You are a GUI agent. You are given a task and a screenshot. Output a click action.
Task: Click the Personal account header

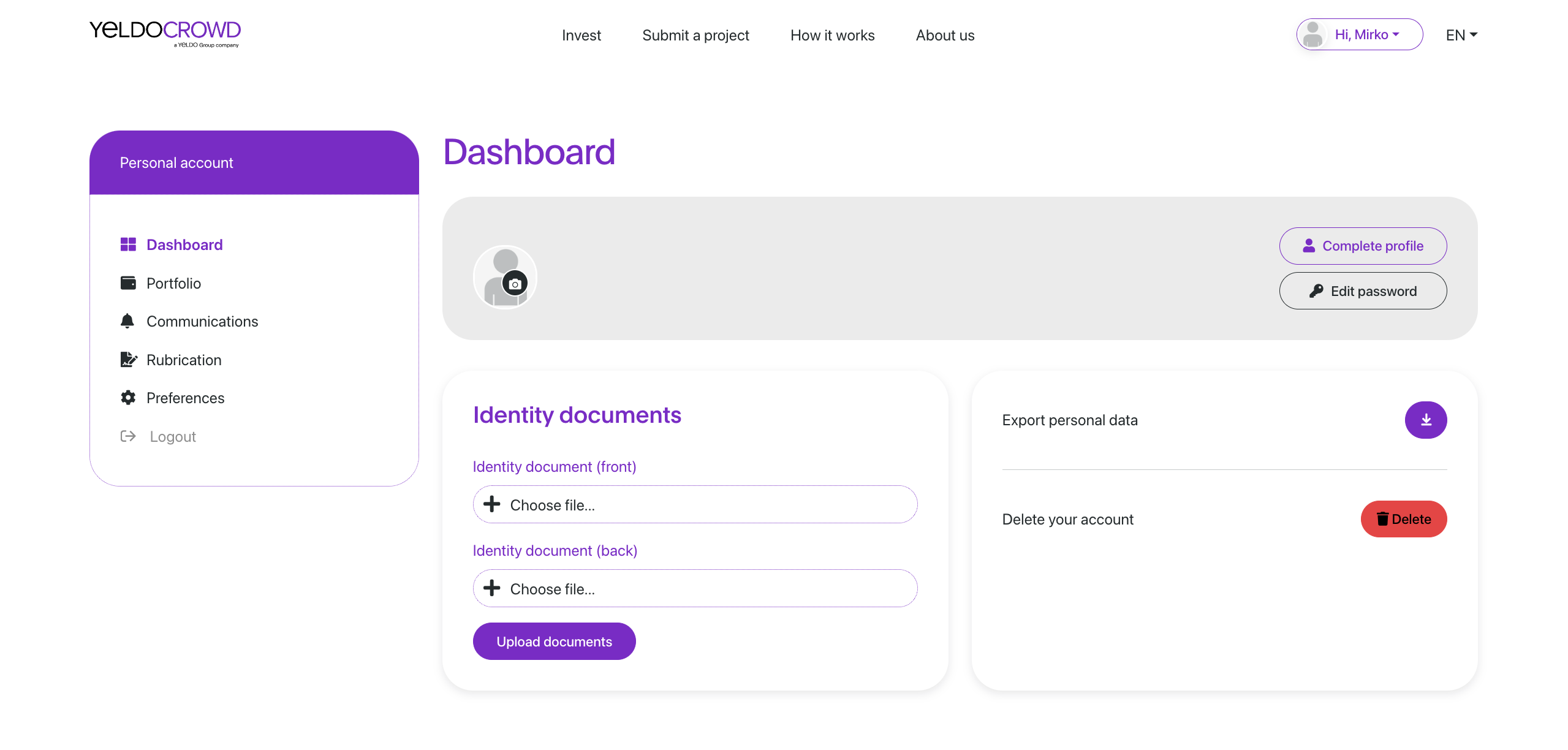(x=254, y=162)
